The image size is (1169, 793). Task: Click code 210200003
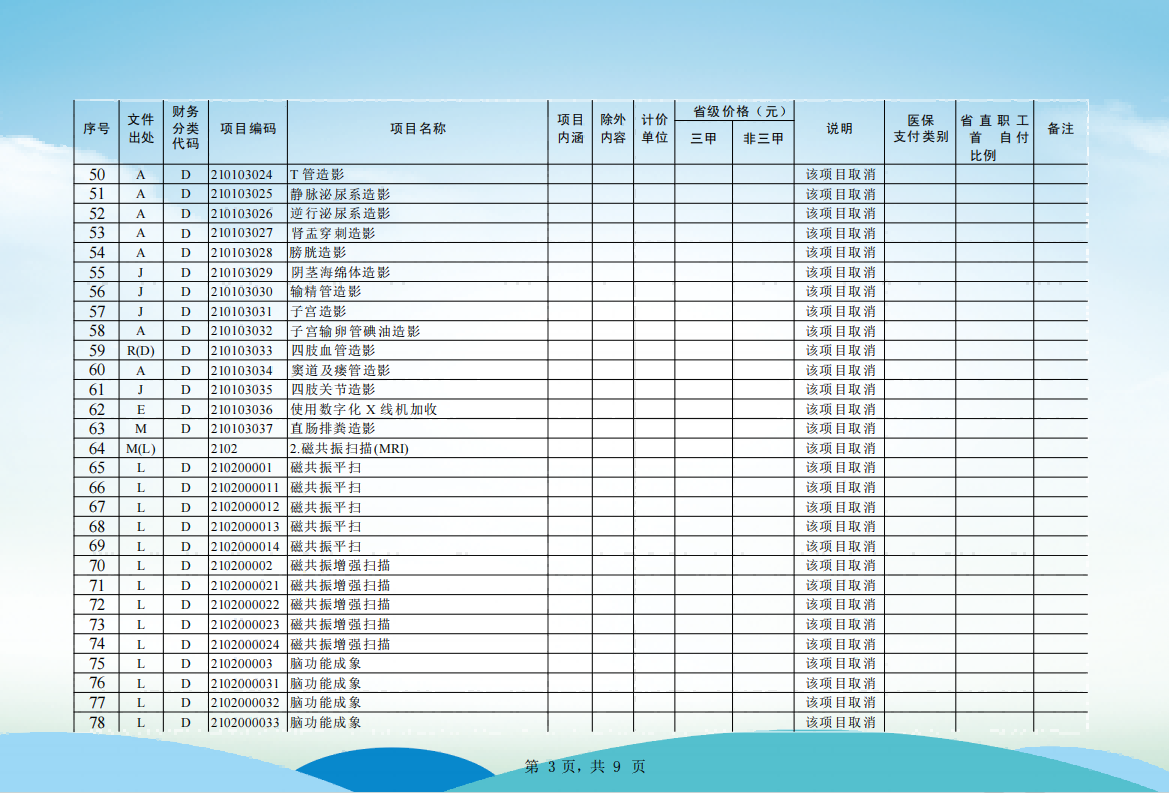tap(242, 663)
